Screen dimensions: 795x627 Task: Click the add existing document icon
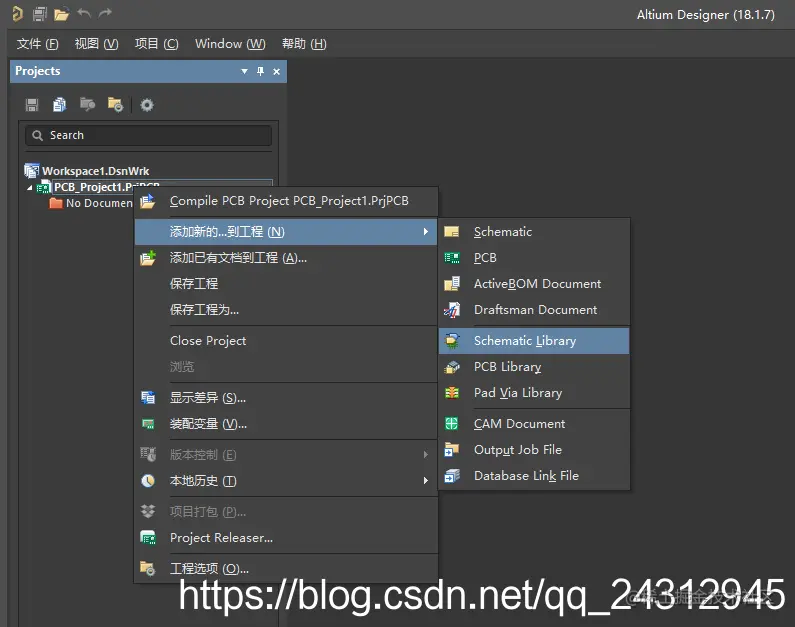coord(148,258)
